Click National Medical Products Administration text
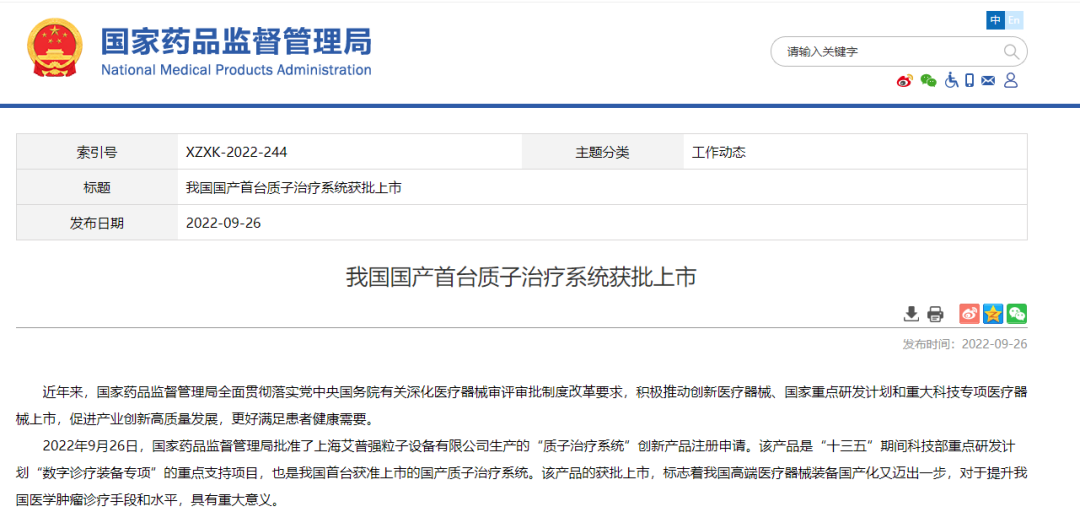Viewport: 1080px width, 512px height. tap(236, 70)
